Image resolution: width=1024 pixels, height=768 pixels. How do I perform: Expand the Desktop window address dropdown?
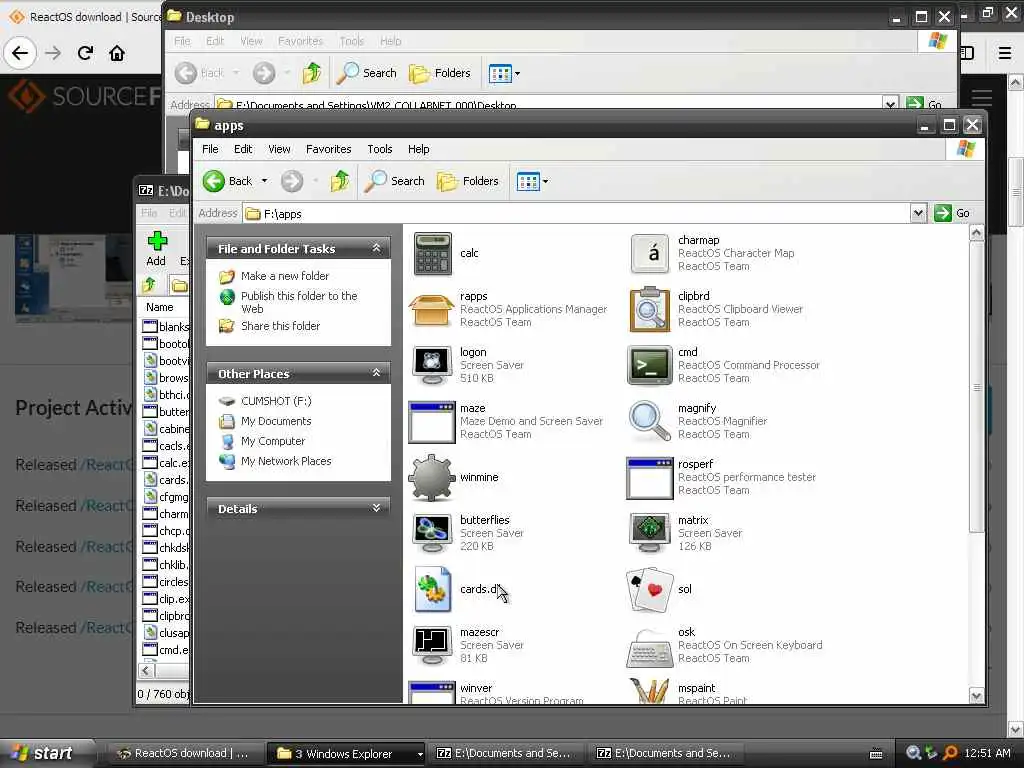tap(890, 104)
